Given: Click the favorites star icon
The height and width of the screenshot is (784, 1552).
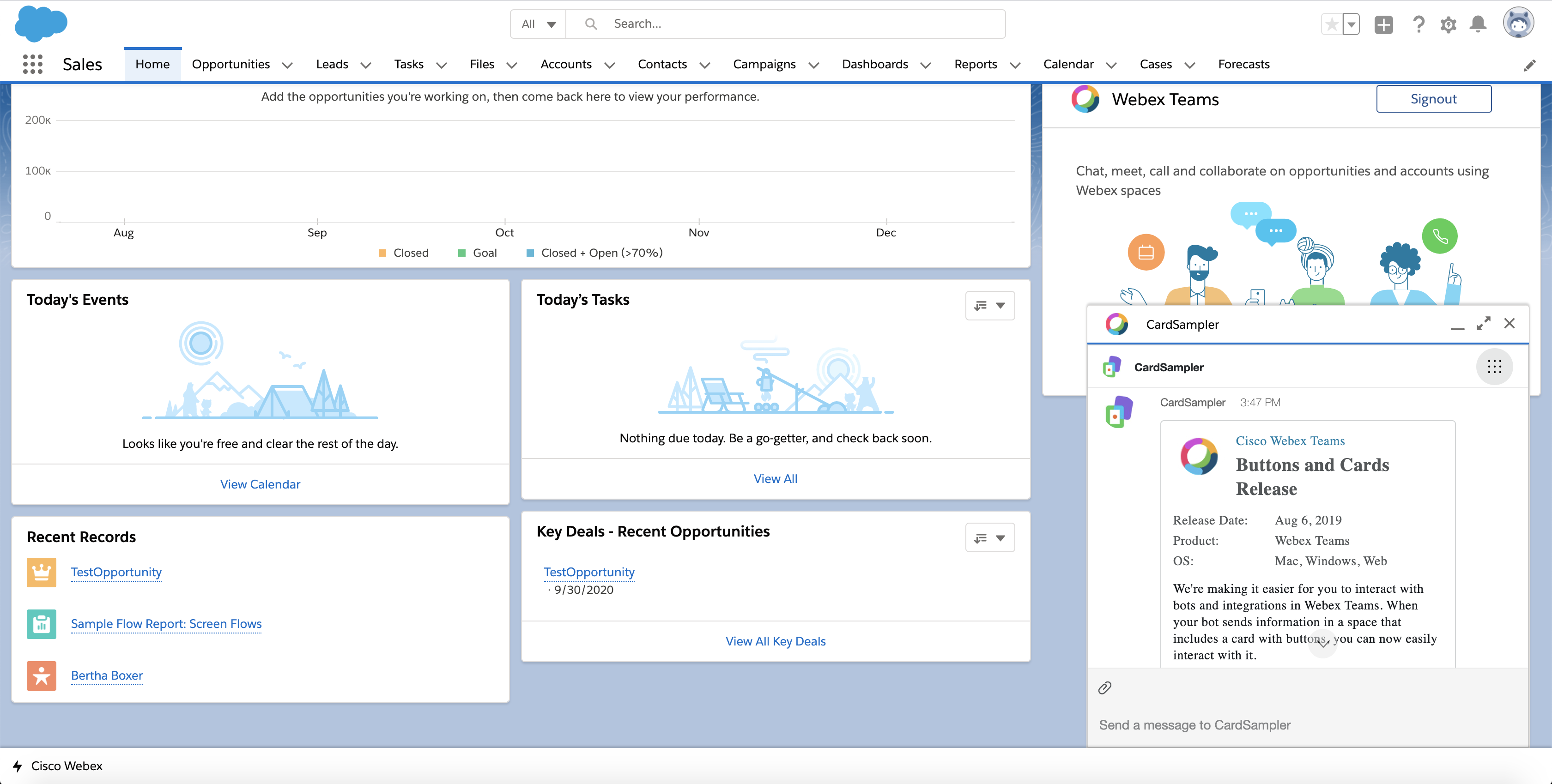Looking at the screenshot, I should click(x=1332, y=24).
